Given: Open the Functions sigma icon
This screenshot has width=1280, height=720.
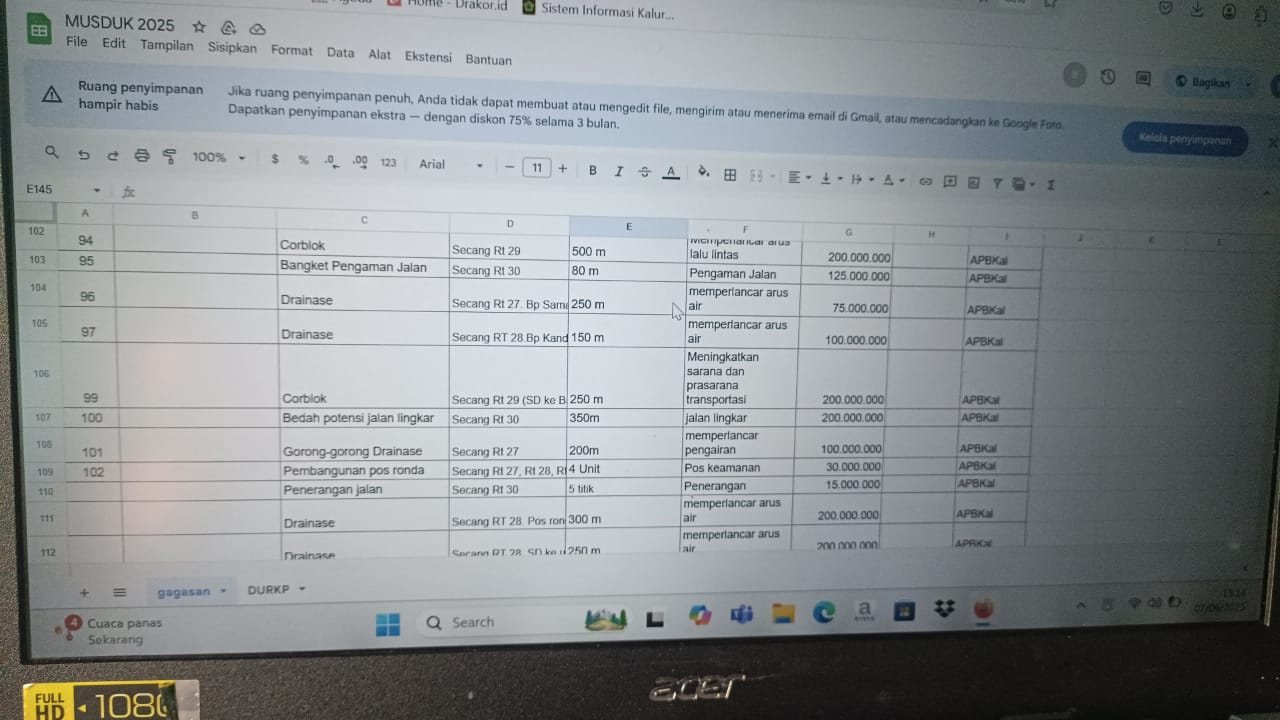Looking at the screenshot, I should click(x=1051, y=184).
